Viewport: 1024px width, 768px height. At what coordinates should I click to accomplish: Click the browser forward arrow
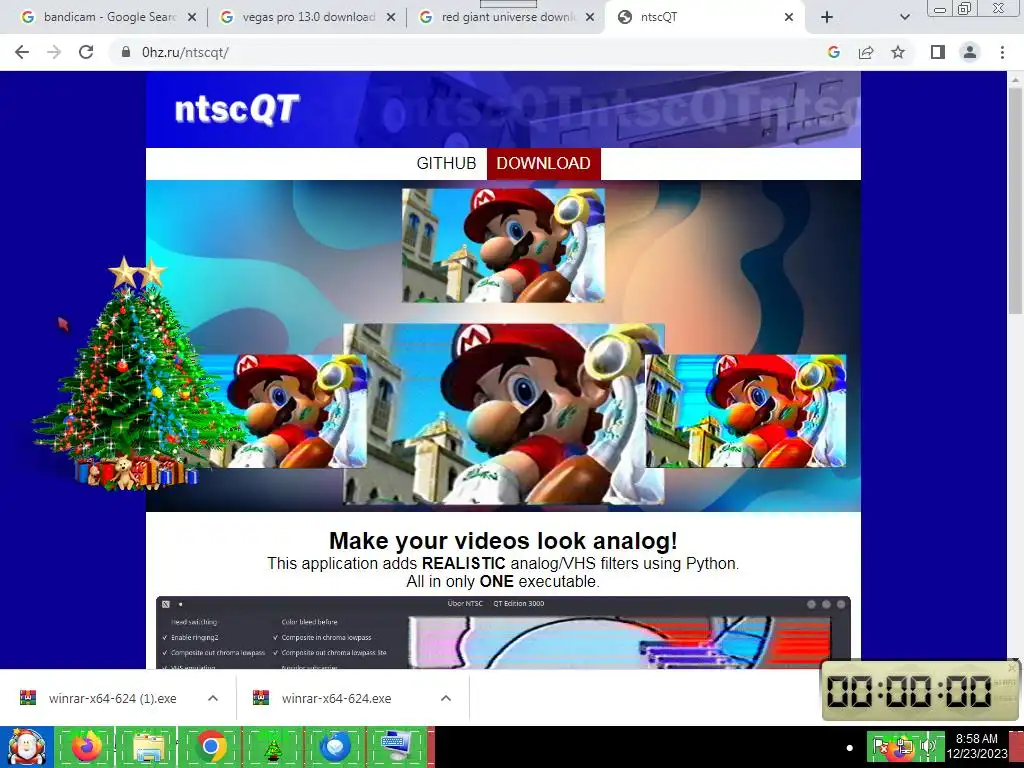tap(54, 52)
